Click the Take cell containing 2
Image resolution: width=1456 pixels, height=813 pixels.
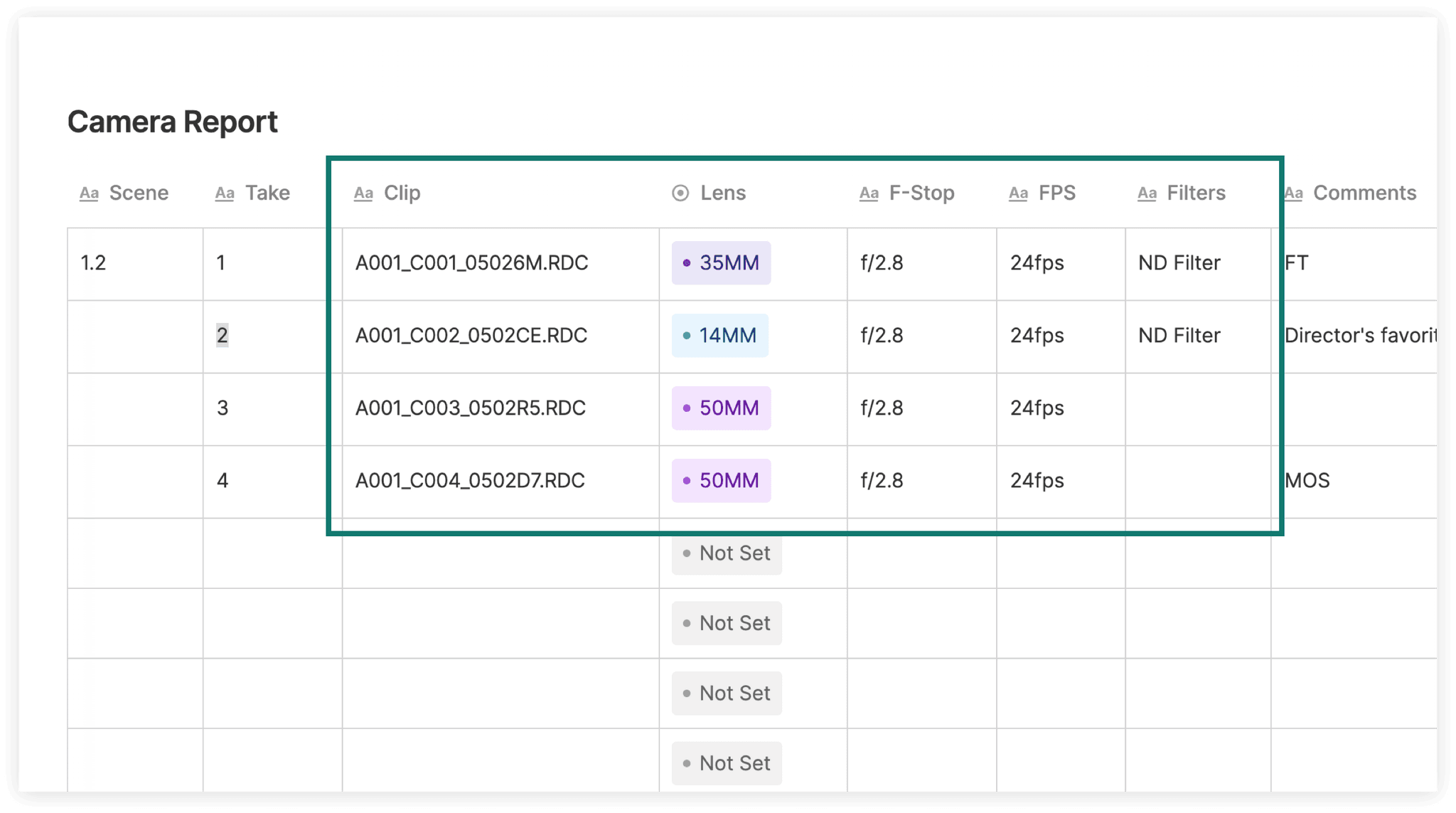click(222, 335)
